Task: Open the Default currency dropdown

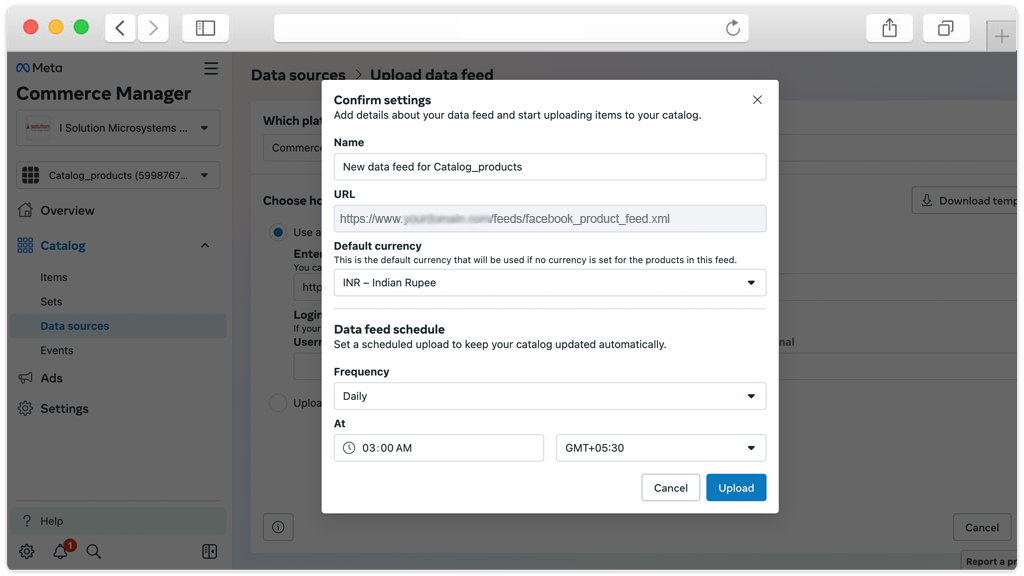Action: 549,283
